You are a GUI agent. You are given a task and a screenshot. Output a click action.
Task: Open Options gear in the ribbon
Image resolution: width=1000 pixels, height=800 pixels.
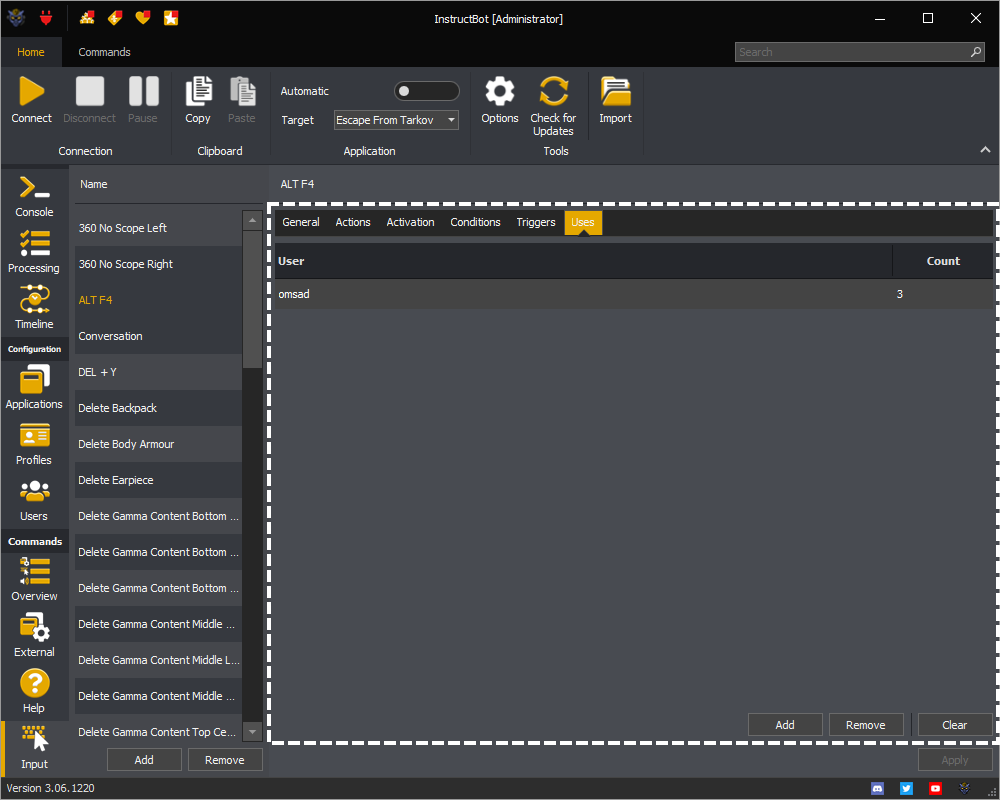coord(499,91)
